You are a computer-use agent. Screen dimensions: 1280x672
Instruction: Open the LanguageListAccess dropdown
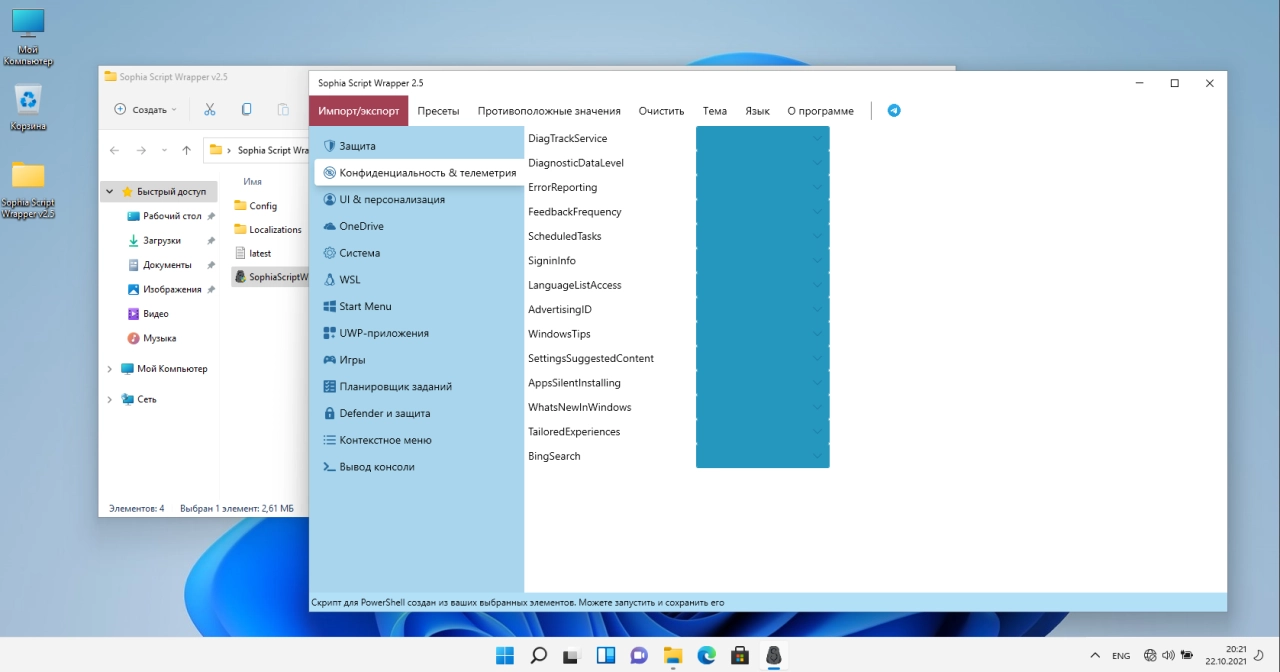point(763,285)
